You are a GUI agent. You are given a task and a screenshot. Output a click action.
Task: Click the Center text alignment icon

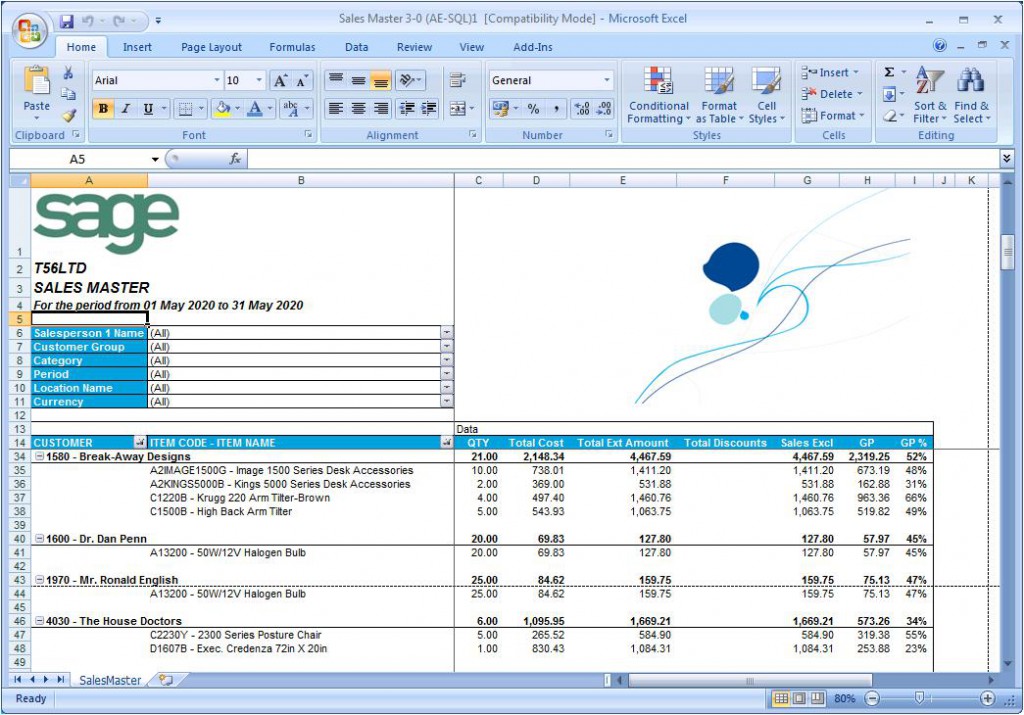(x=358, y=109)
